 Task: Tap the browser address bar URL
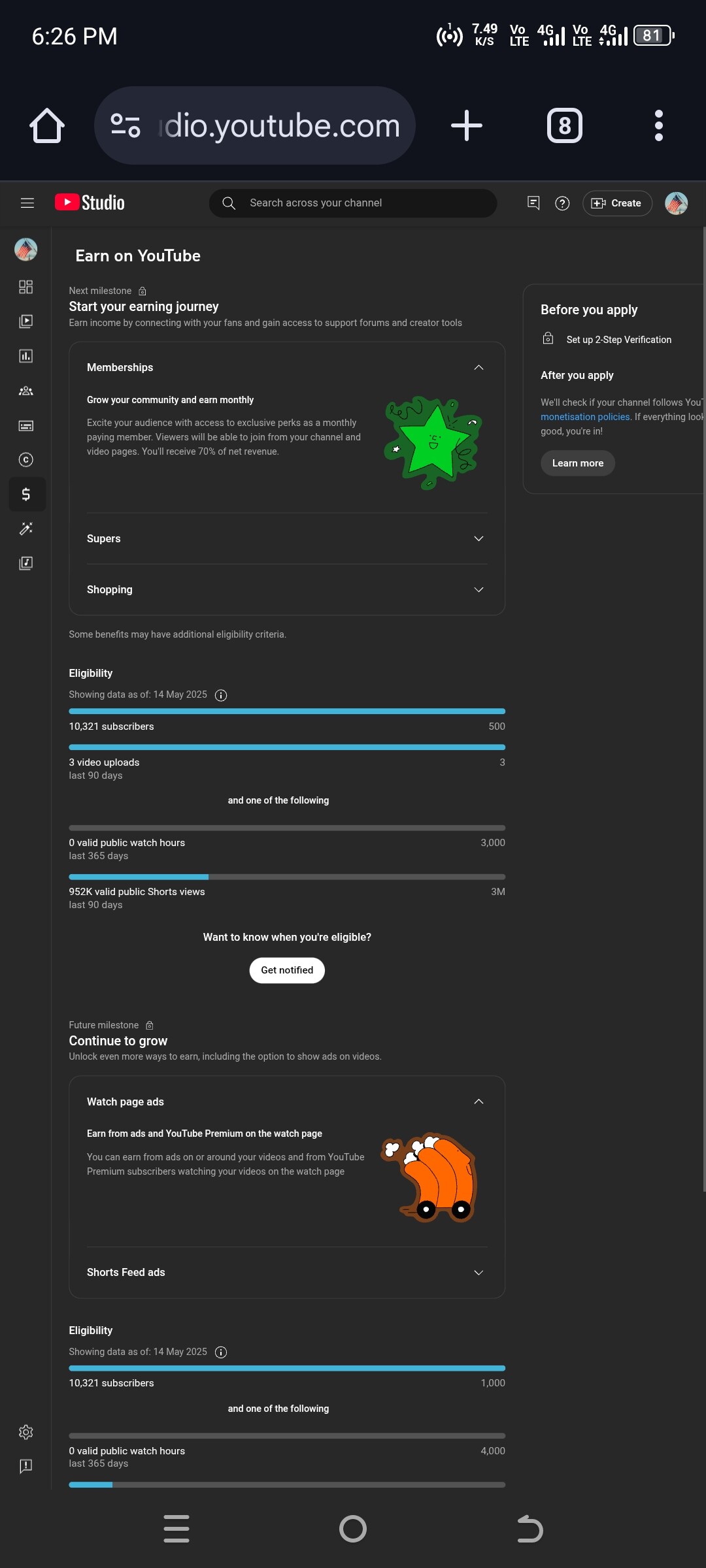click(x=279, y=125)
